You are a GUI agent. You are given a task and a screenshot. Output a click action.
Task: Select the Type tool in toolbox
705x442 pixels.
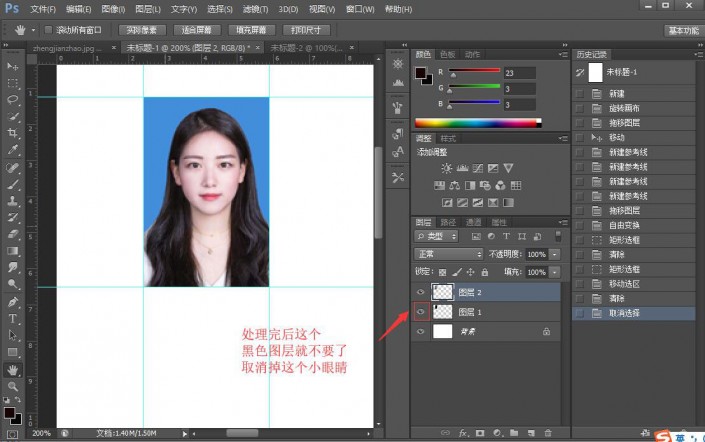coord(13,318)
